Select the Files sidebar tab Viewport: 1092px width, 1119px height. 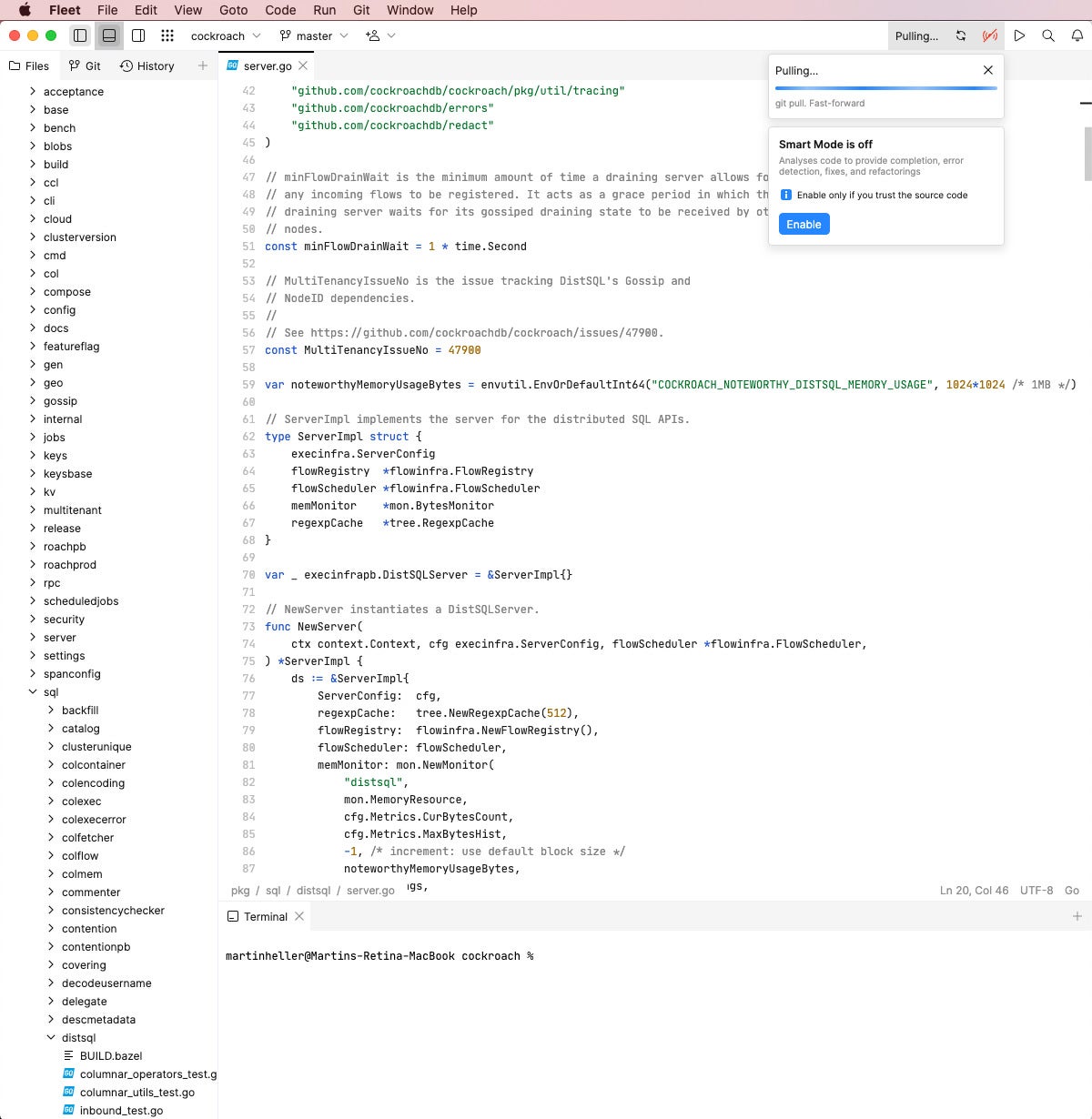[29, 66]
